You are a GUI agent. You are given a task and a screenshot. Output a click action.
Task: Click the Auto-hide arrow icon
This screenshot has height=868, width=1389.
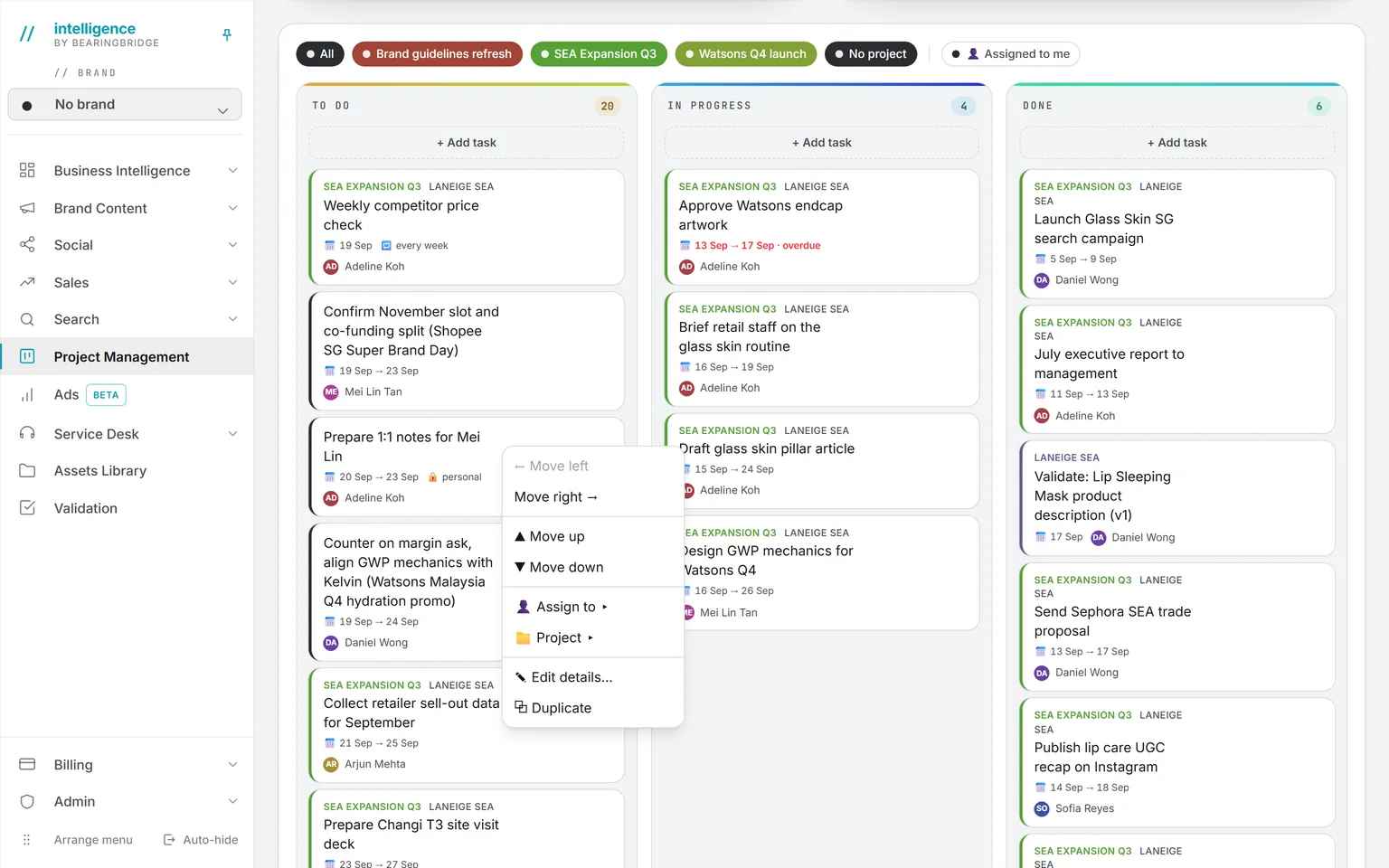pos(169,840)
